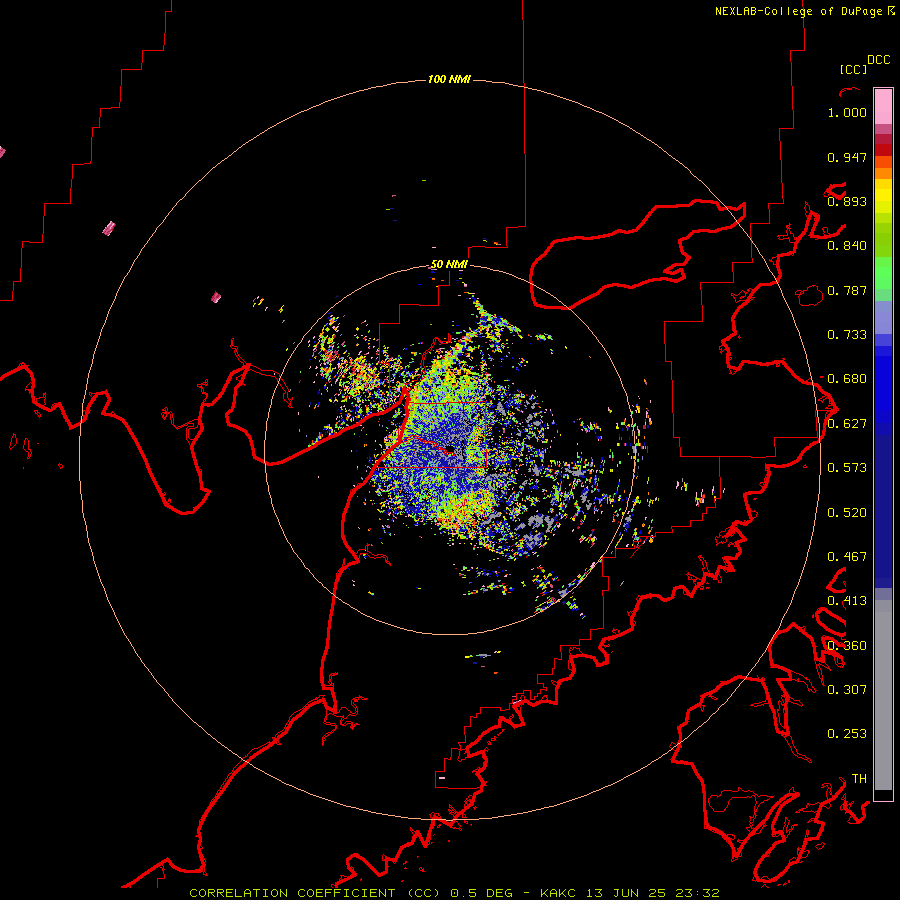Click the 100 NMI range ring label
Image resolution: width=900 pixels, height=900 pixels.
[x=449, y=79]
